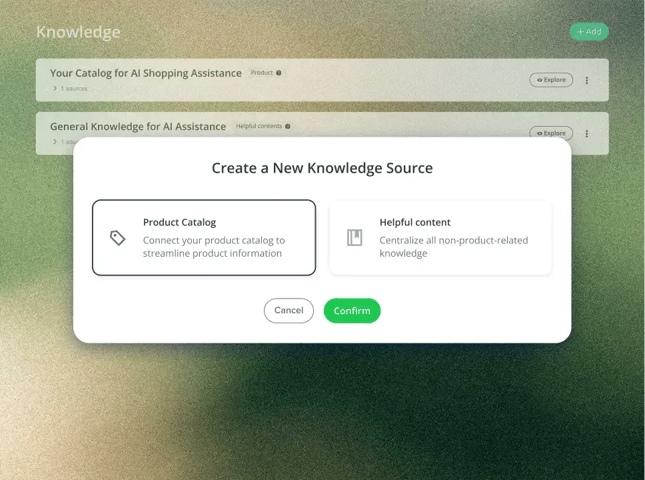Click info icon next to Helpful contents tag

(288, 126)
